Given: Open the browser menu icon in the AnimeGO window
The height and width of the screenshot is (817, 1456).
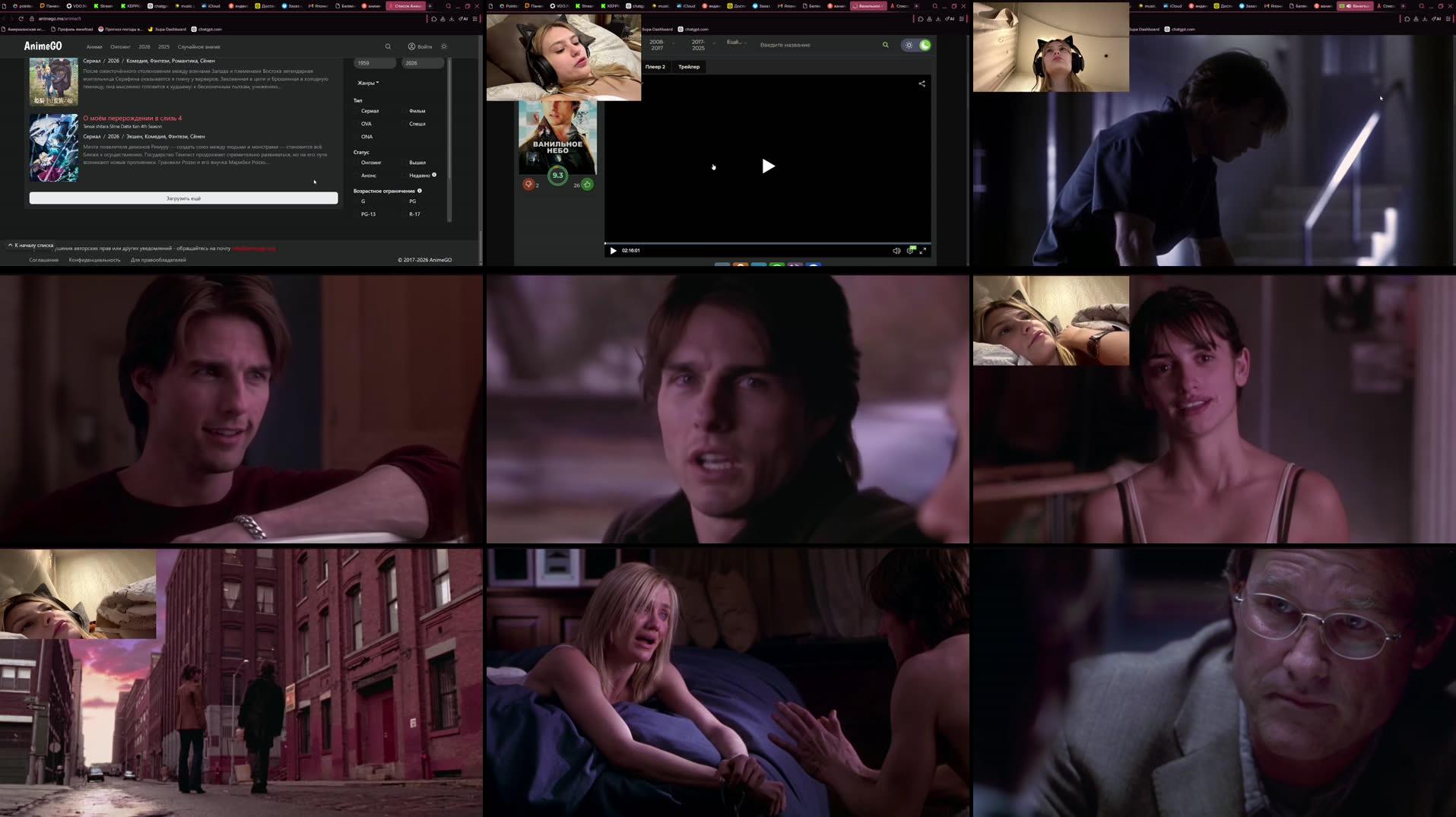Looking at the screenshot, I should click(474, 18).
